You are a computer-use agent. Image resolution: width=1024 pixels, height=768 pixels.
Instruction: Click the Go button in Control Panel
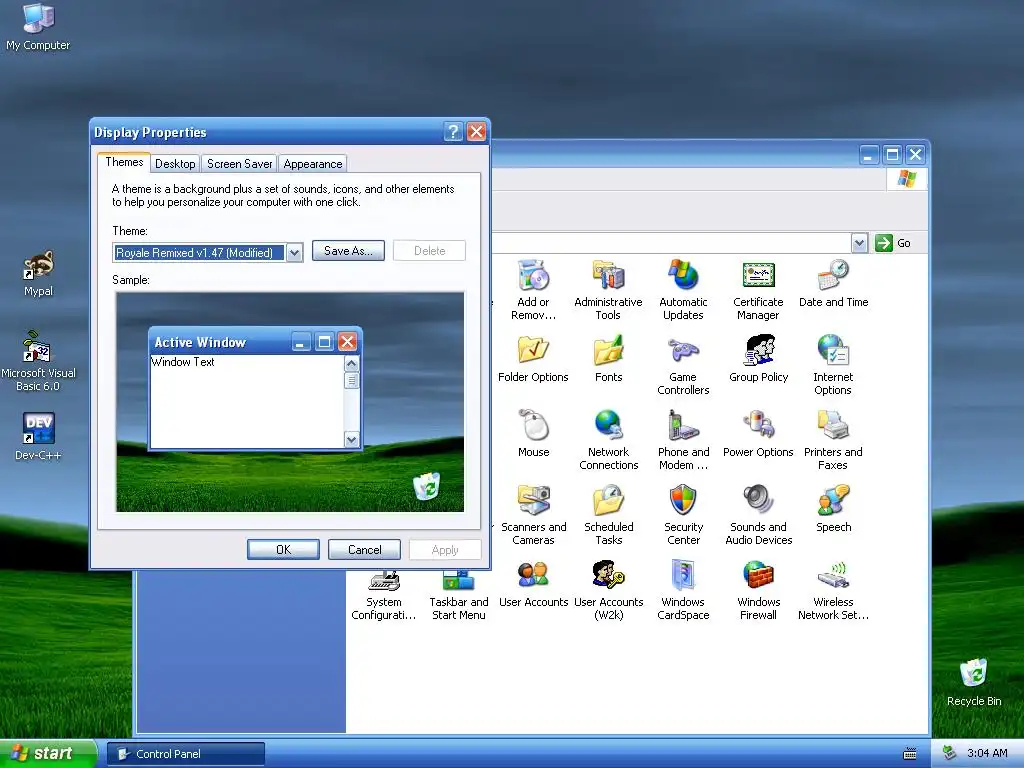tap(893, 243)
